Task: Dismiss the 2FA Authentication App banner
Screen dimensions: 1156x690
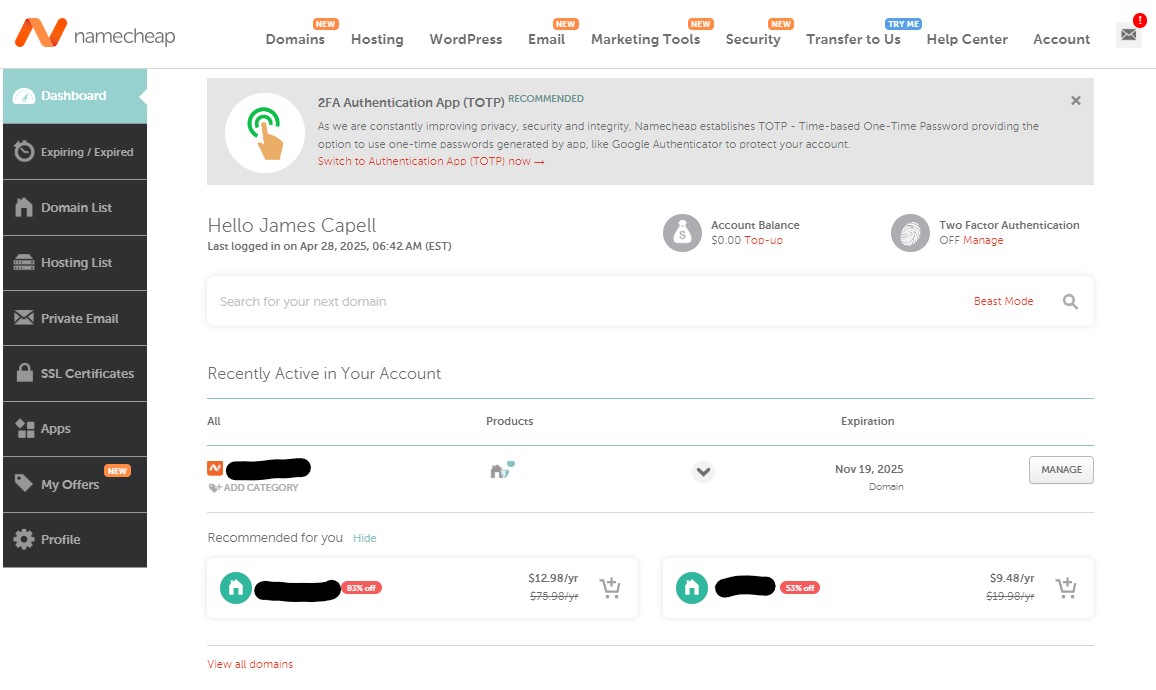Action: pos(1076,100)
